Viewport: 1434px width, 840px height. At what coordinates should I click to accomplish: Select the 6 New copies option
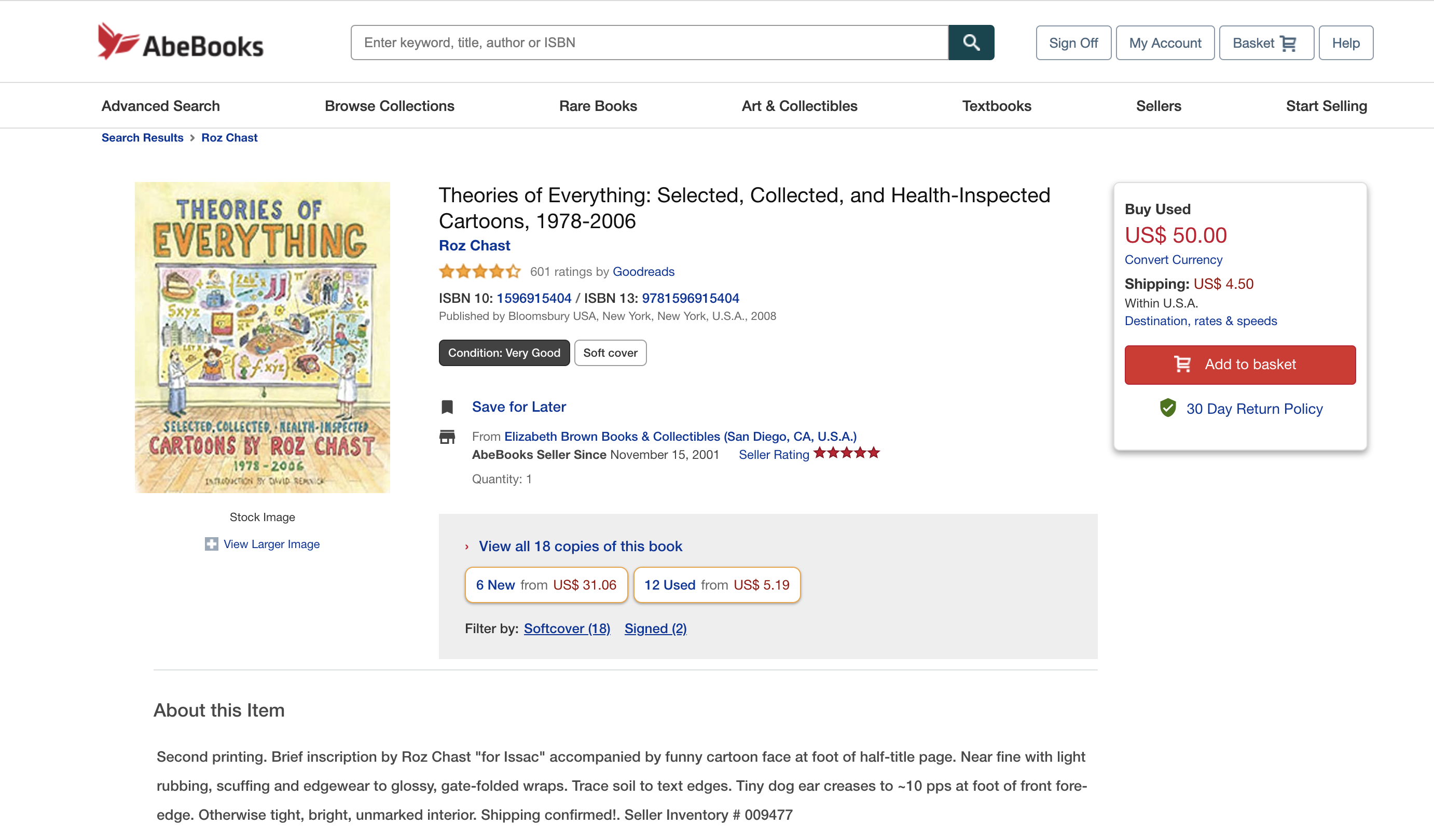click(546, 585)
